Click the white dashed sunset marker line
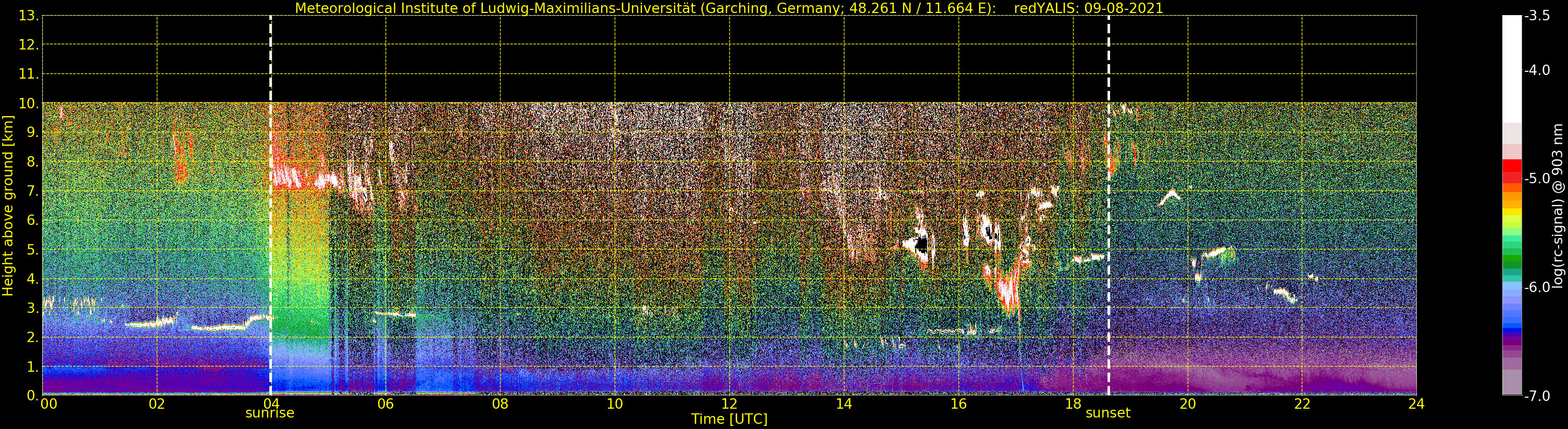The width and height of the screenshot is (1568, 429). pos(1109,205)
